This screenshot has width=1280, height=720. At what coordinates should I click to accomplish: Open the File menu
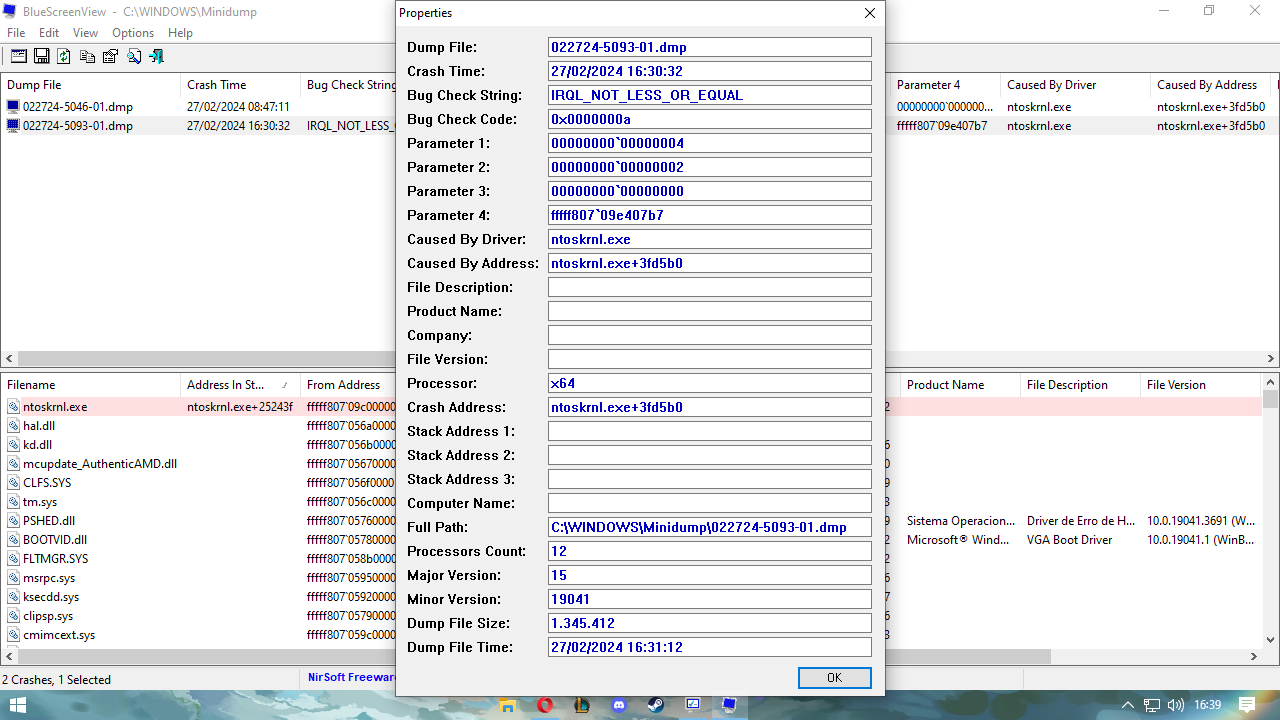pyautogui.click(x=16, y=33)
